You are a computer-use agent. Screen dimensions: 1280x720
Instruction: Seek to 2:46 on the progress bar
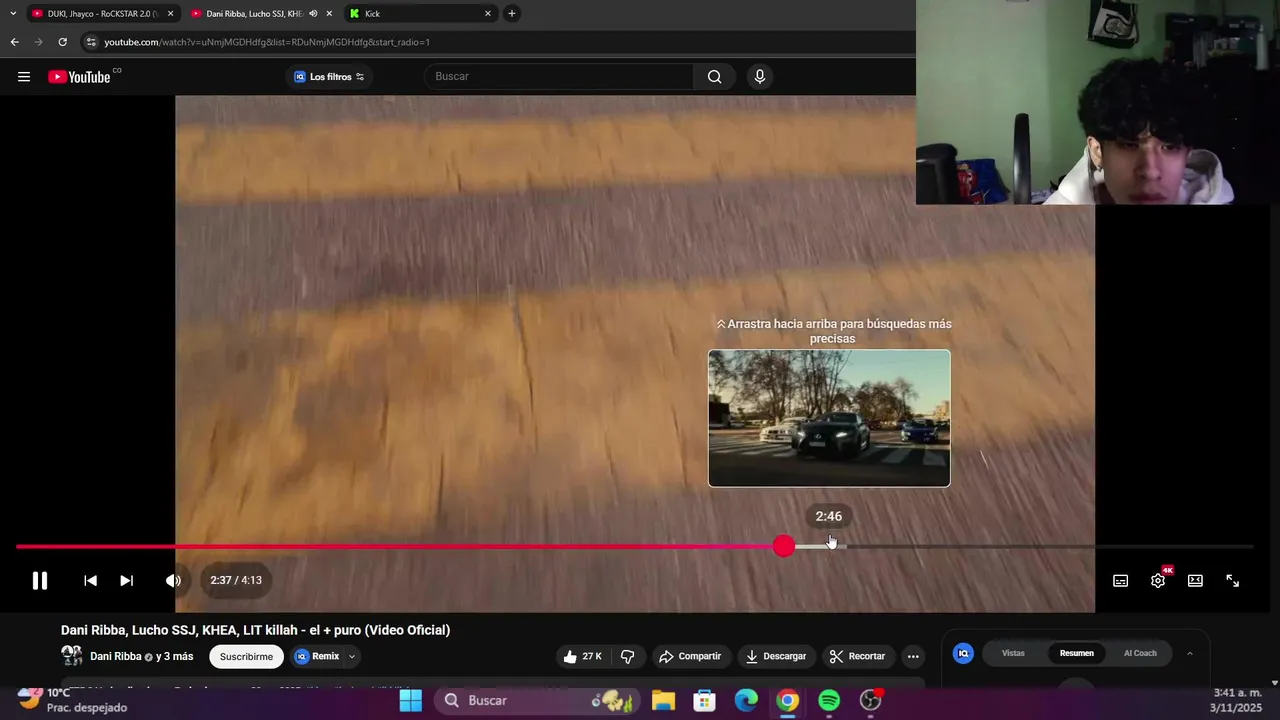[x=829, y=546]
